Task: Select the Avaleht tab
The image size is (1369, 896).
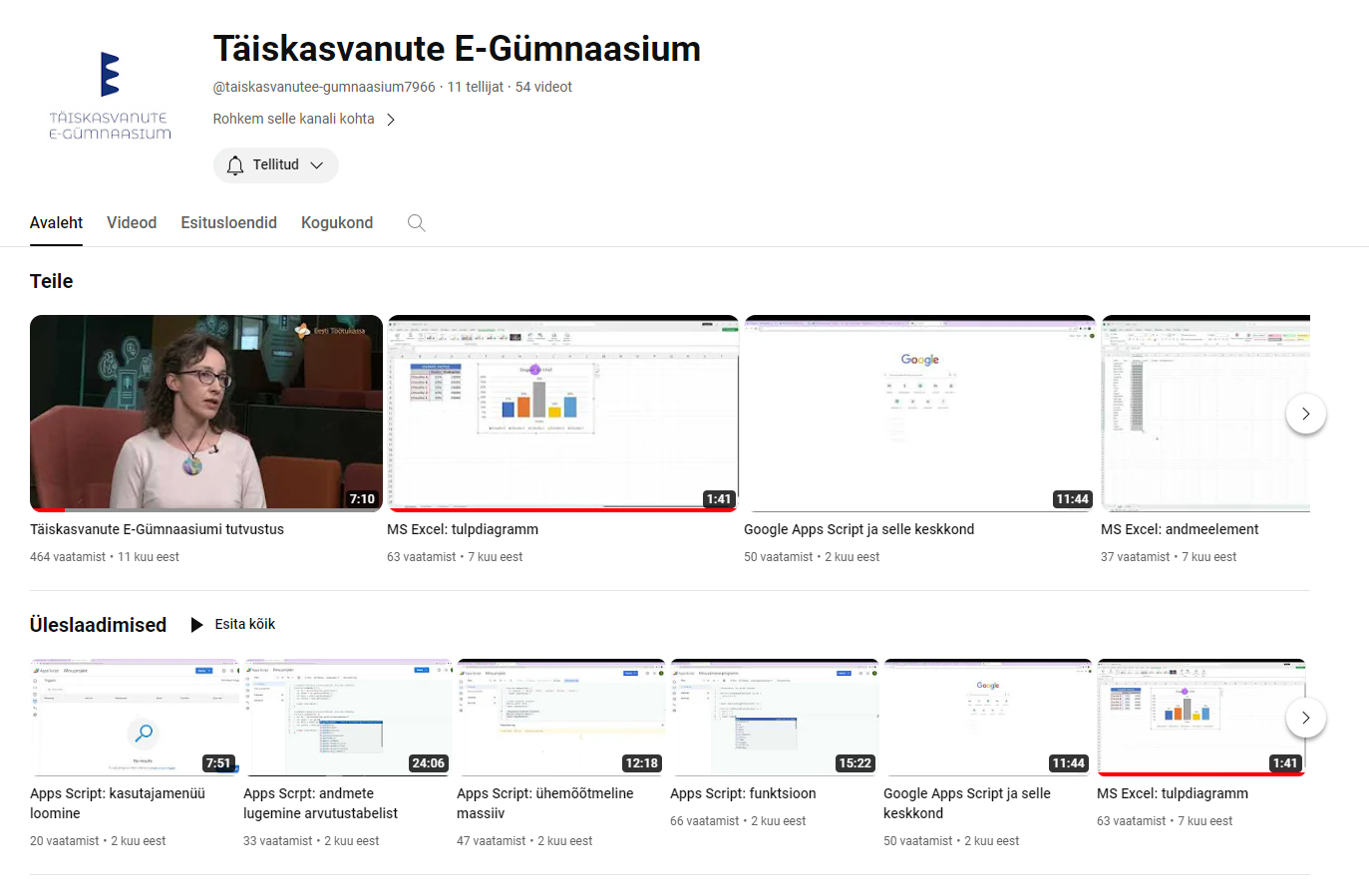Action: [56, 223]
